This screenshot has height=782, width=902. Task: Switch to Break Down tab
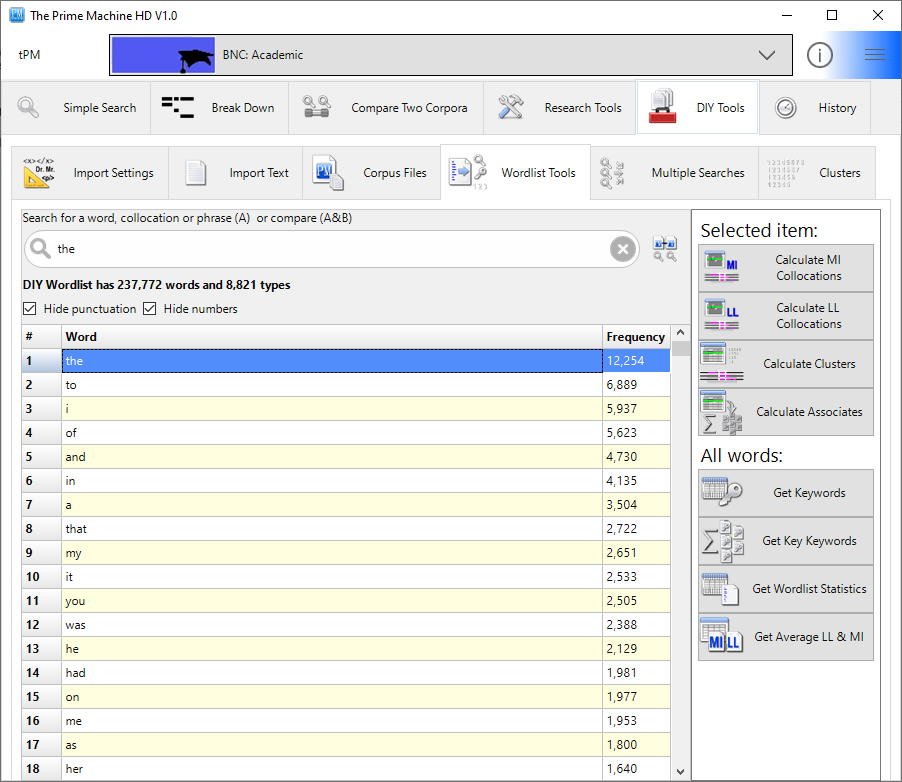(x=219, y=108)
